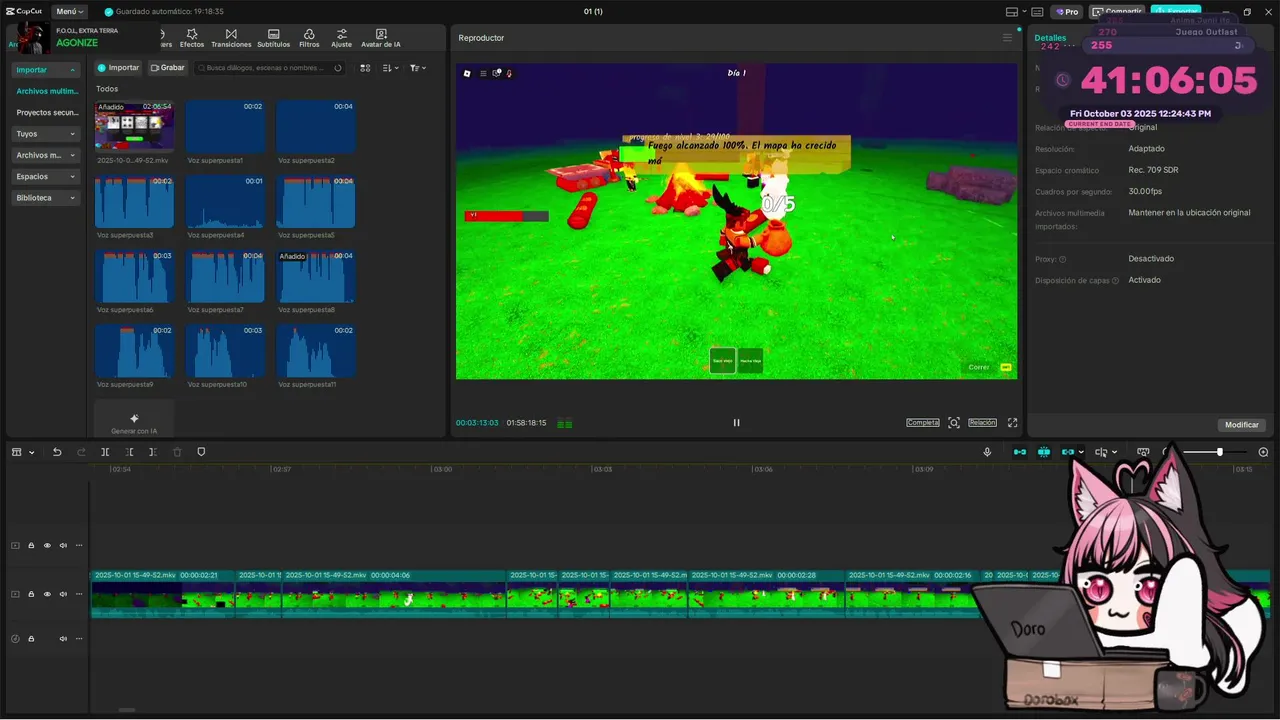Lock the audio track

tap(31, 639)
